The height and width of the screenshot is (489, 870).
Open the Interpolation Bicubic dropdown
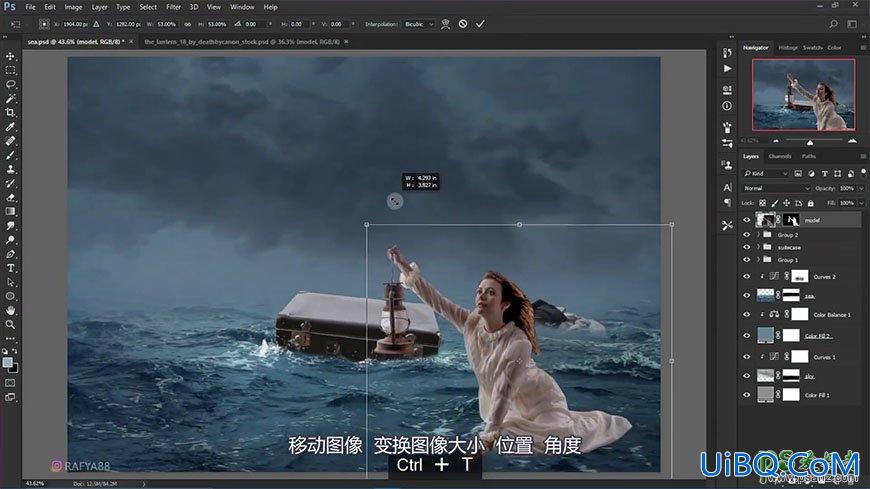[x=418, y=24]
